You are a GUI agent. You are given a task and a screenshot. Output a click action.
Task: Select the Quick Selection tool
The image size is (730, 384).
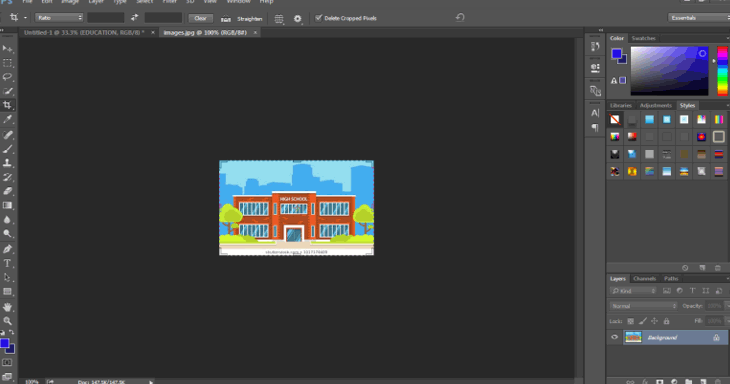tap(7, 91)
